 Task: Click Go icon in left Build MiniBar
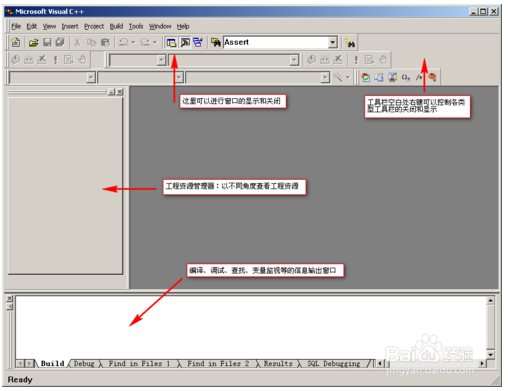[x=68, y=60]
